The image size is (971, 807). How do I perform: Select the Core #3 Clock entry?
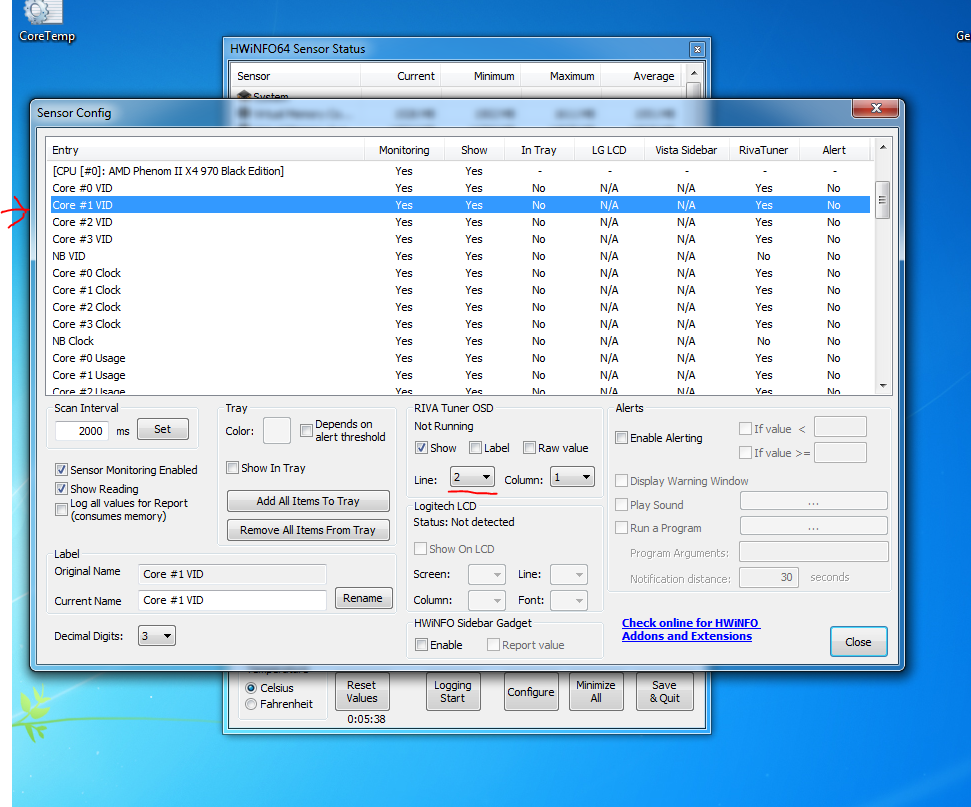pyautogui.click(x=460, y=324)
